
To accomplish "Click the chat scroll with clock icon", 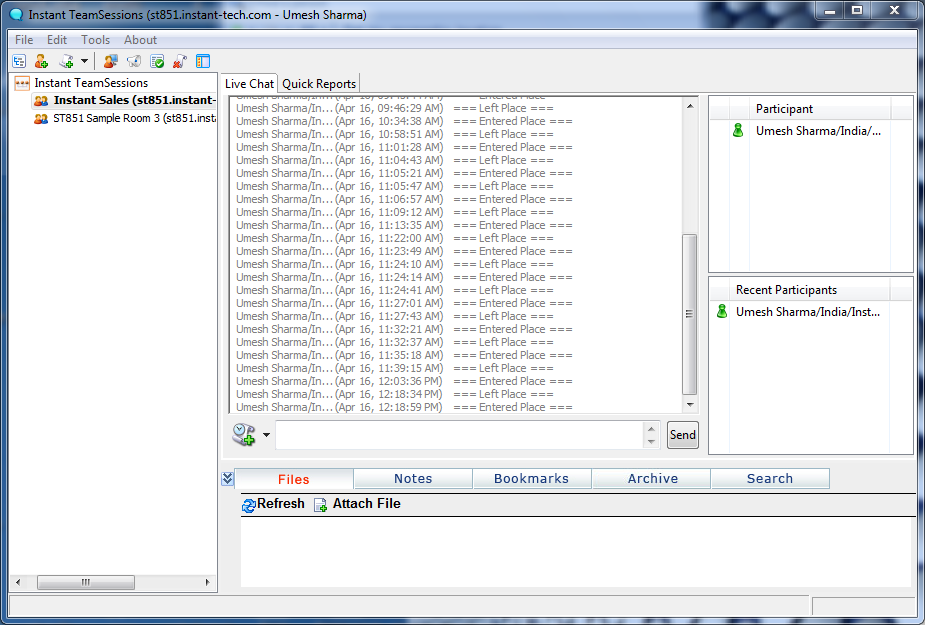I will (x=244, y=435).
